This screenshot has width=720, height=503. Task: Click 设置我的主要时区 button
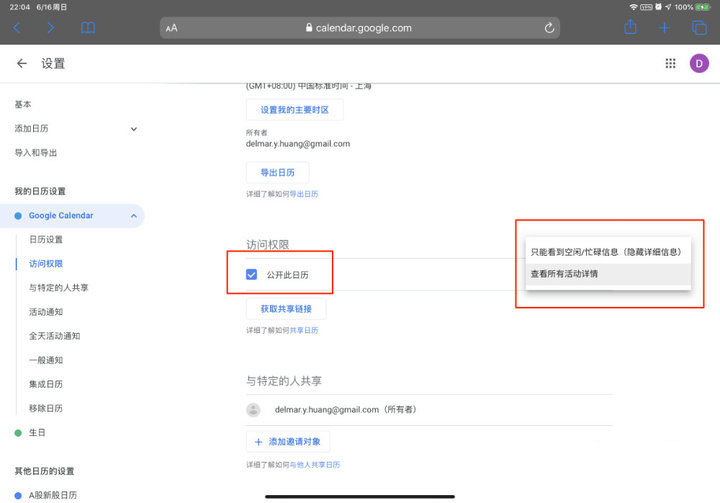click(294, 110)
